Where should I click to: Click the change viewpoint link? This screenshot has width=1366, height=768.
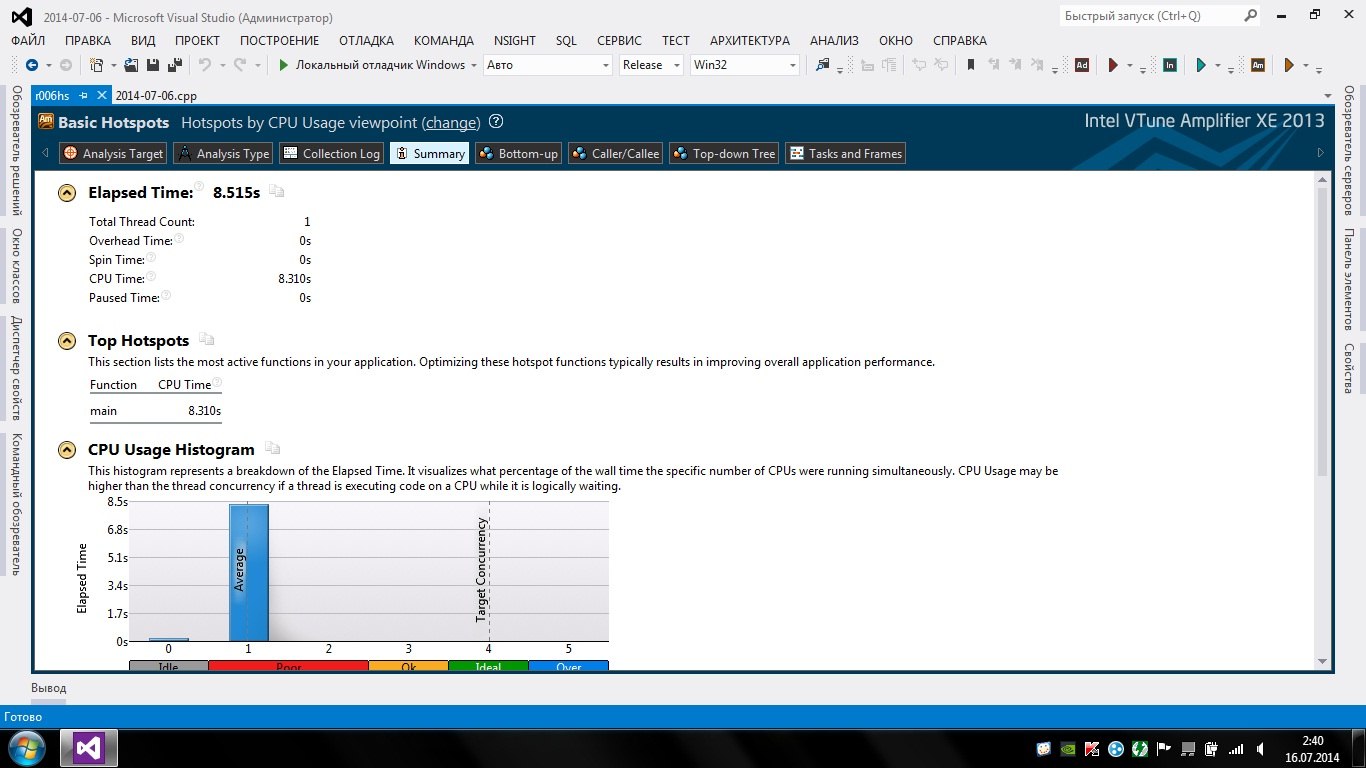click(452, 122)
